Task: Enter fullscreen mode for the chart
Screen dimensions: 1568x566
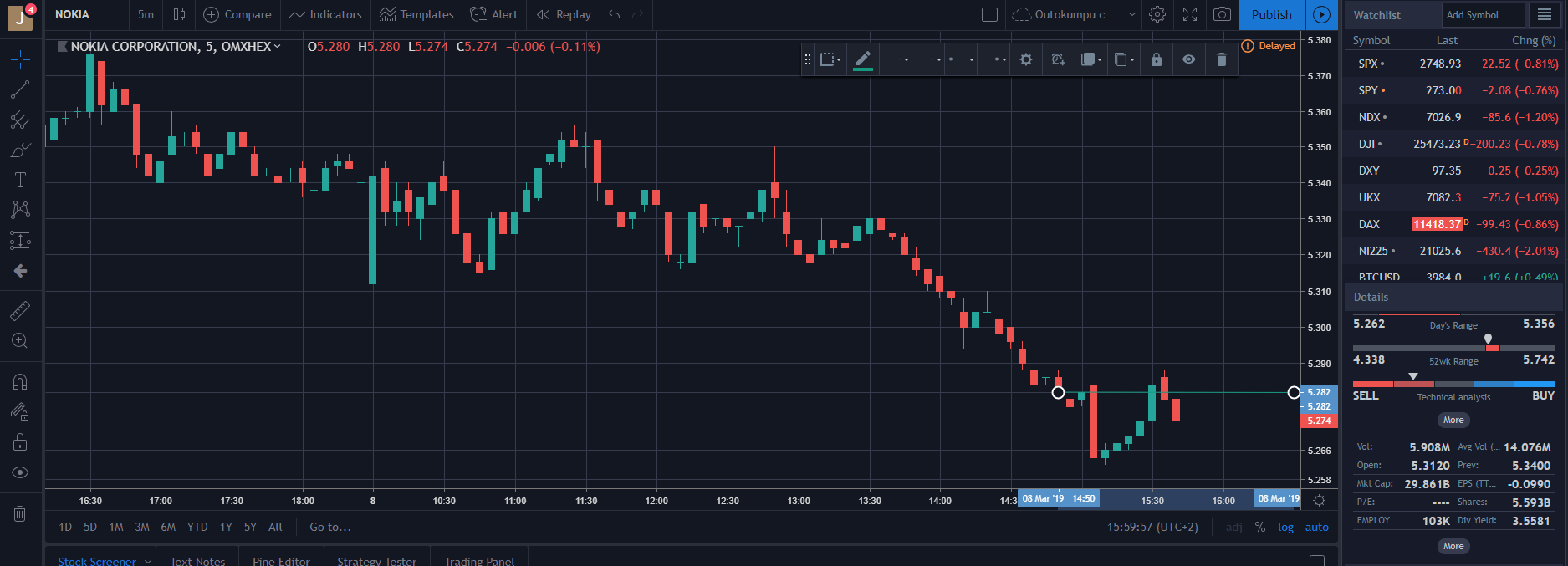Action: point(1190,14)
